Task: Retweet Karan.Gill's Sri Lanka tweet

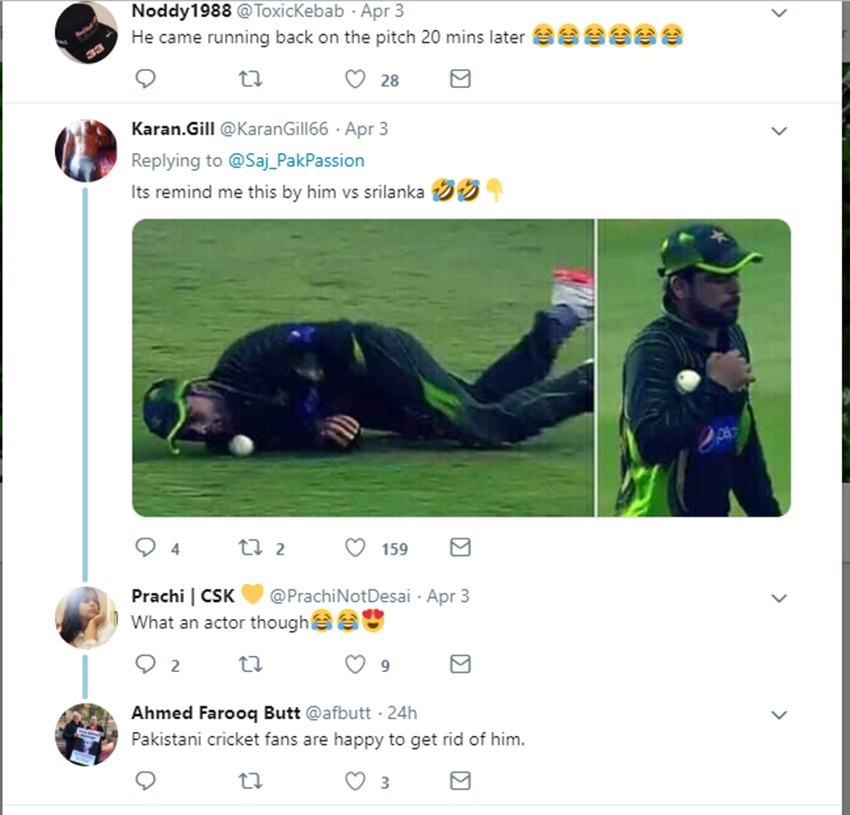Action: pyautogui.click(x=251, y=547)
